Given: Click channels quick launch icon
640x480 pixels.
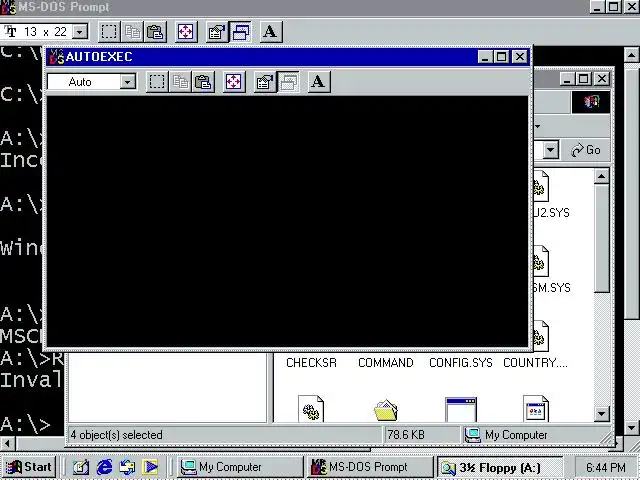Looking at the screenshot, I should (150, 467).
